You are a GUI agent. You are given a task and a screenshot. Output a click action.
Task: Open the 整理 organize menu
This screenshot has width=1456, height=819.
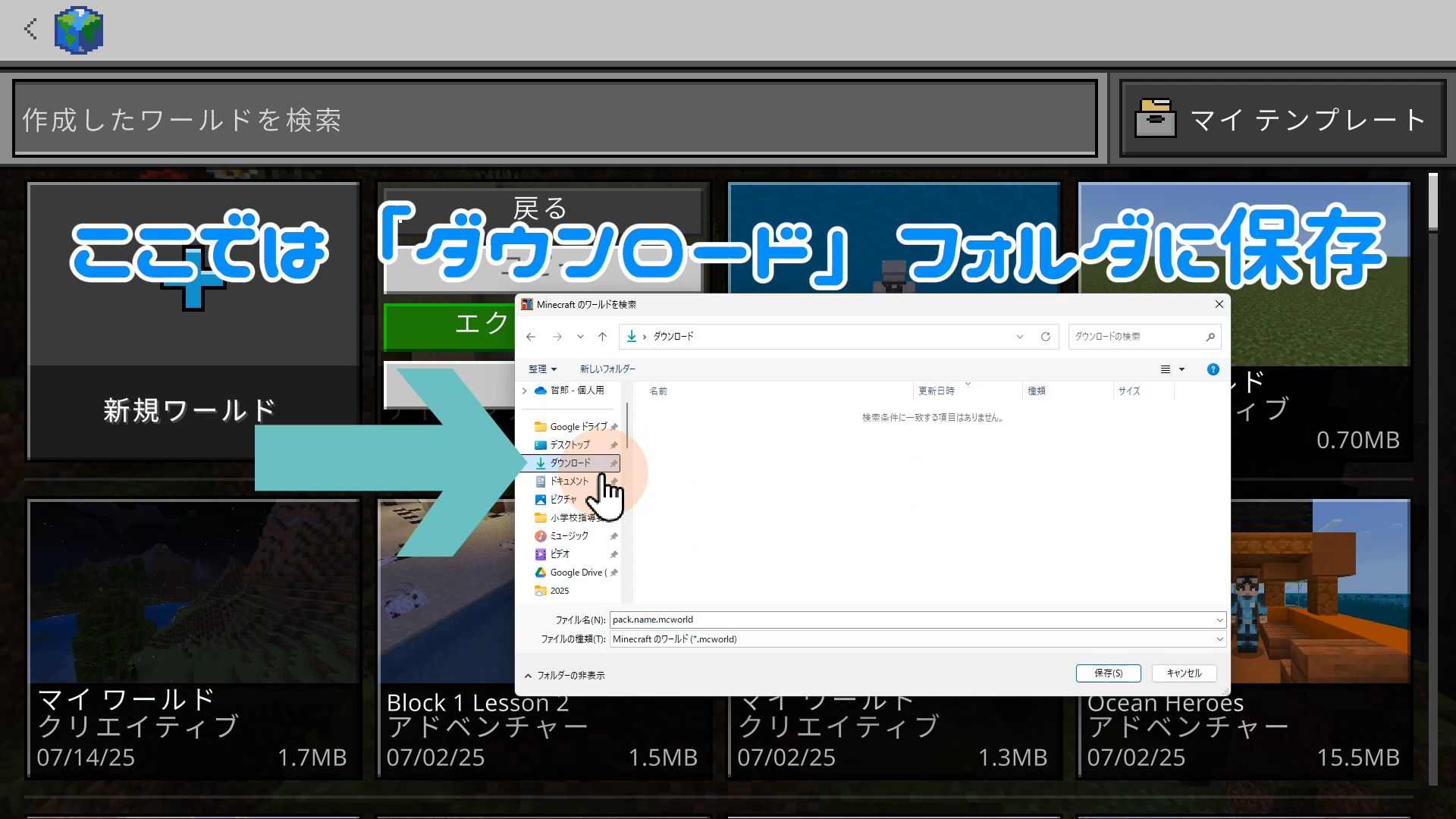coord(542,369)
